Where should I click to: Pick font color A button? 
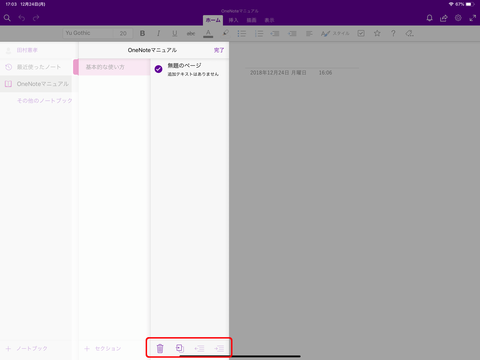[208, 33]
